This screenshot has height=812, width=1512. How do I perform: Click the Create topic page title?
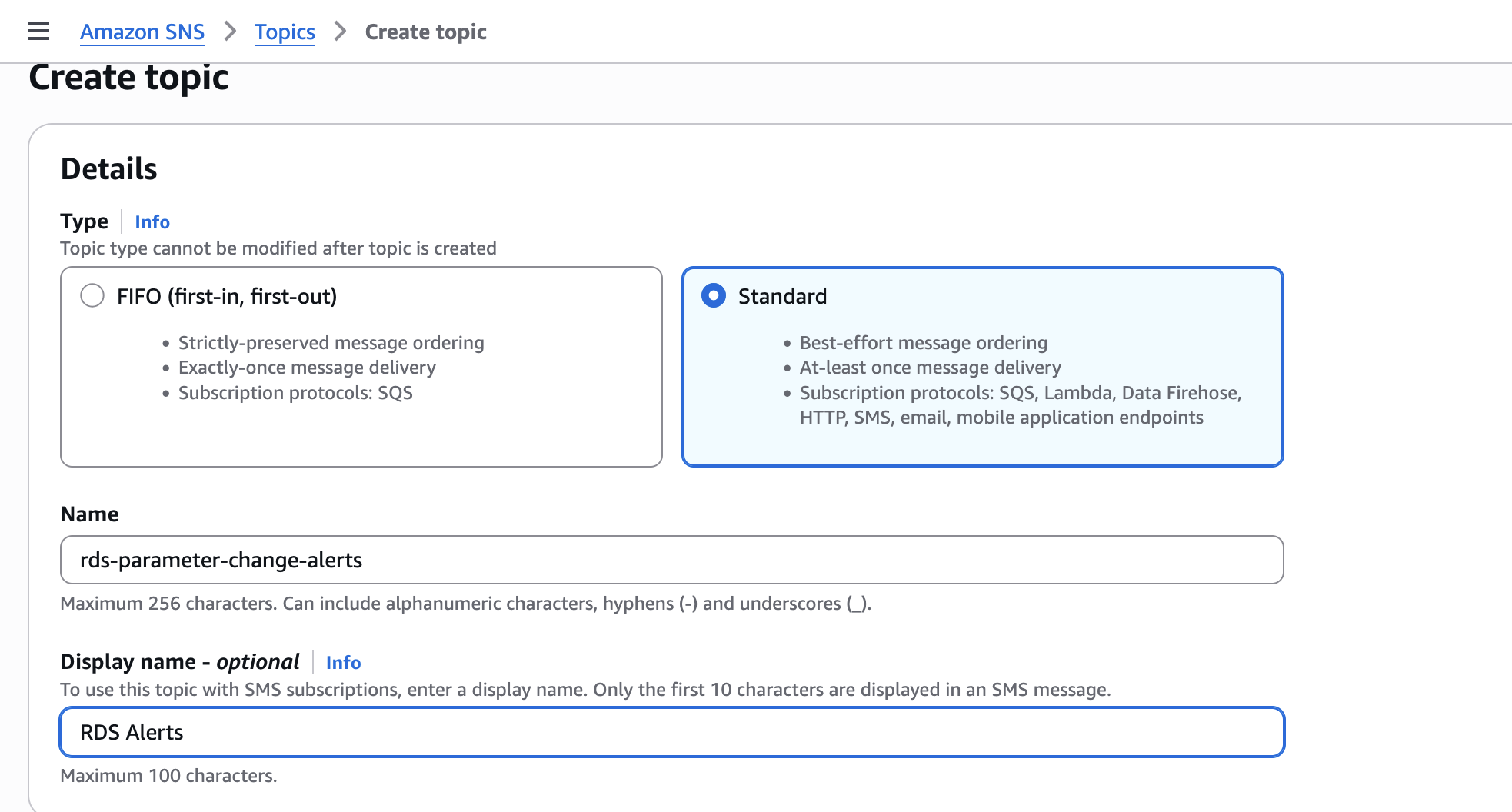128,77
